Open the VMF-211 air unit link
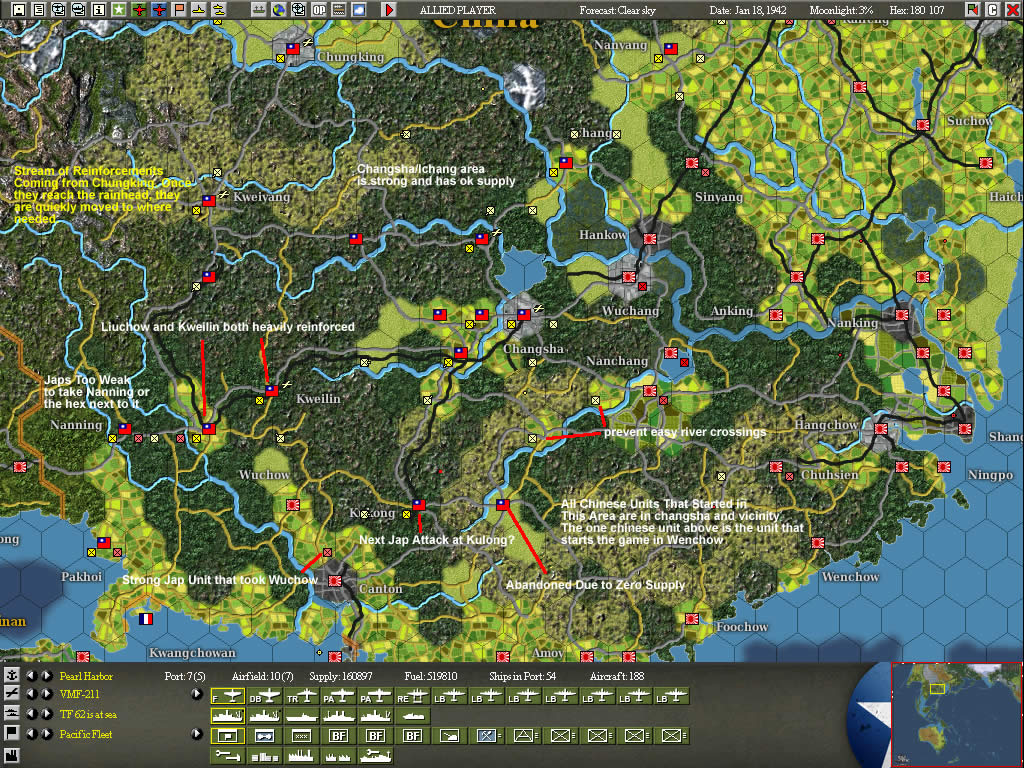Image resolution: width=1024 pixels, height=768 pixels. (79, 694)
